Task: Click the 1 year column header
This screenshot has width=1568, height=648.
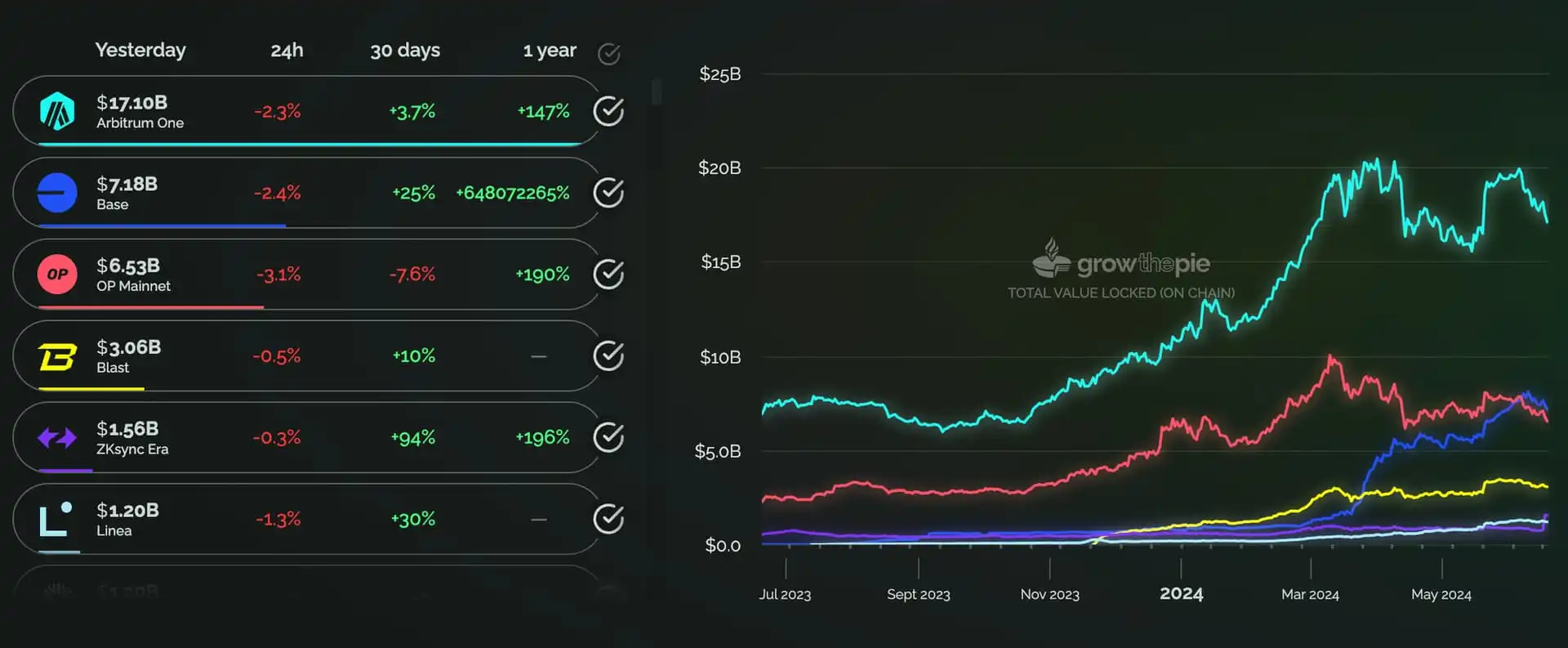Action: click(x=550, y=51)
